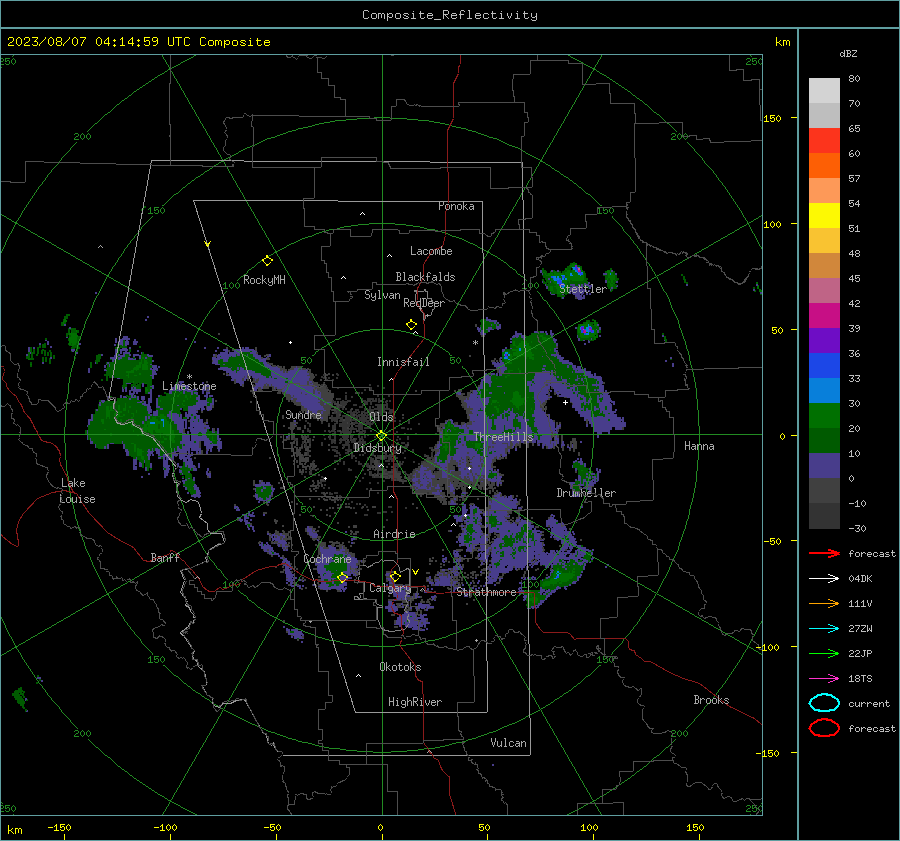Click the red forecast ellipse icon

(824, 728)
